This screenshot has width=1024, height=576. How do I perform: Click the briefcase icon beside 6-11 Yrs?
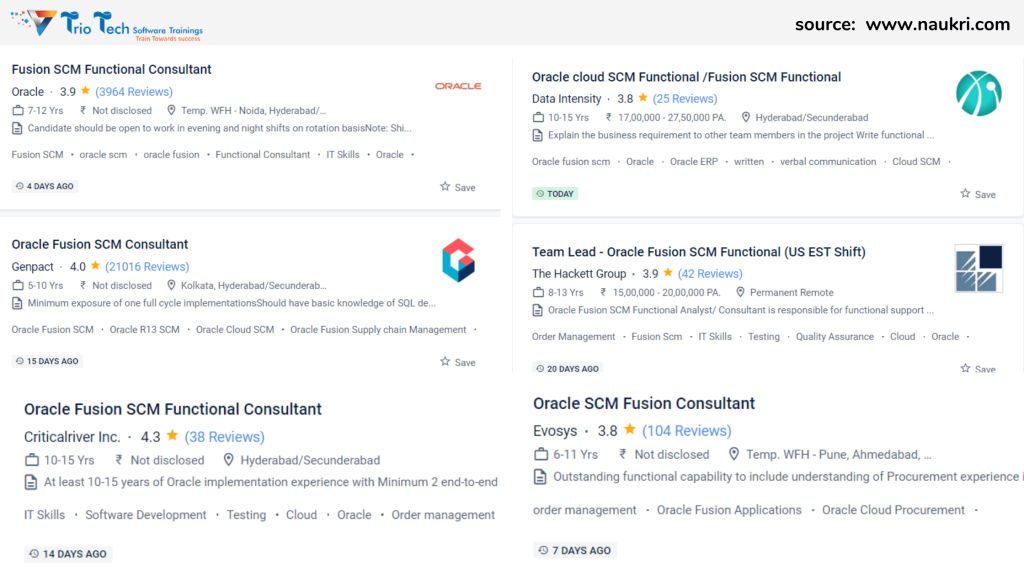(x=541, y=454)
